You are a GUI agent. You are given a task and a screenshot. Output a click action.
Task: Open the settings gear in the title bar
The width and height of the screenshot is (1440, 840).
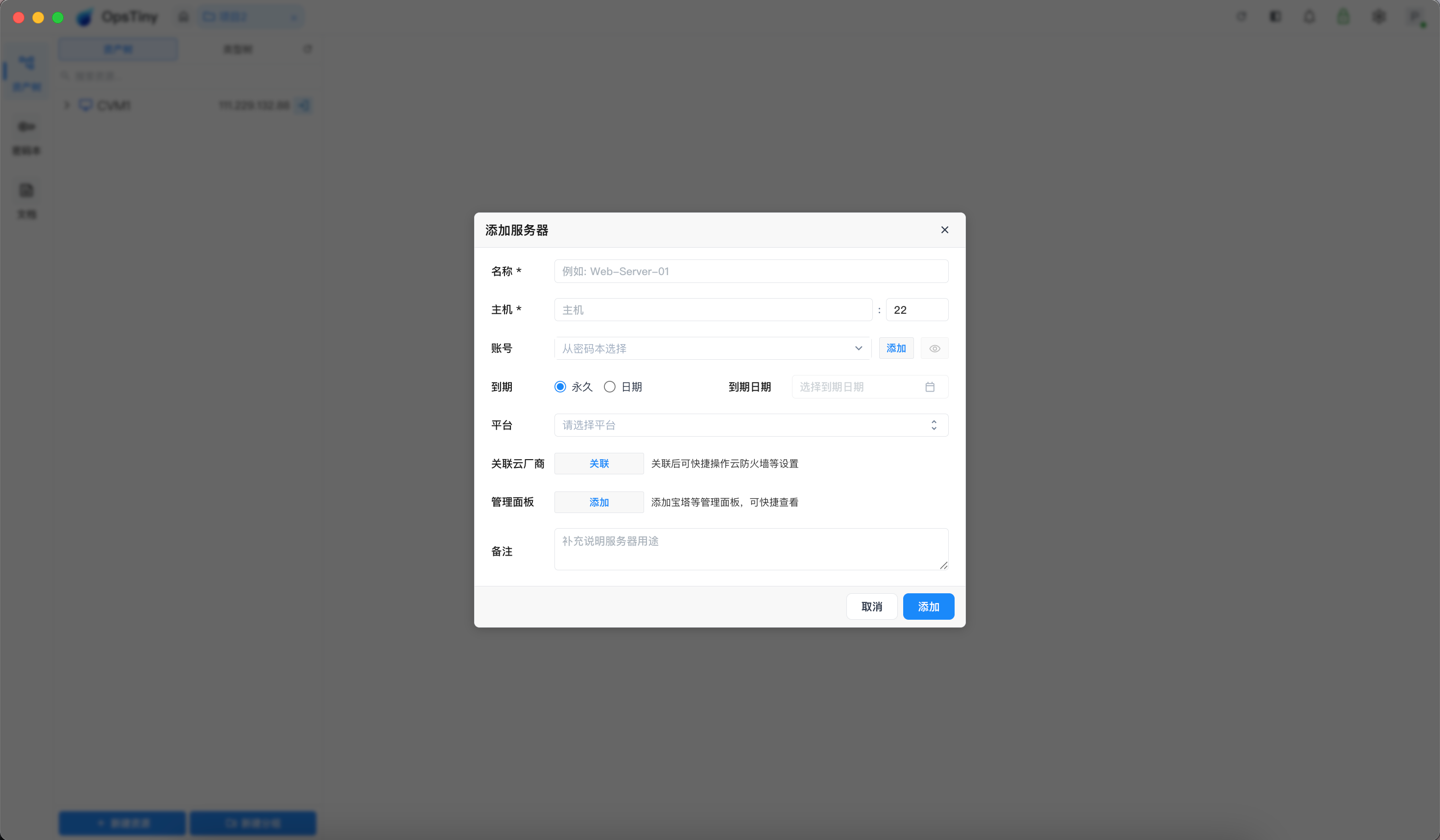tap(1379, 17)
